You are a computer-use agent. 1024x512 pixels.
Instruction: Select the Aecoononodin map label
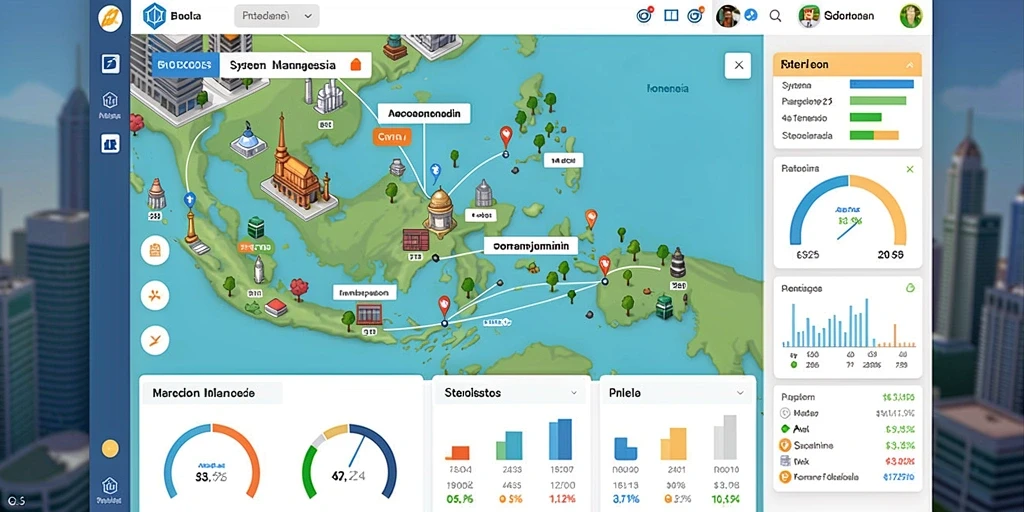click(x=424, y=114)
